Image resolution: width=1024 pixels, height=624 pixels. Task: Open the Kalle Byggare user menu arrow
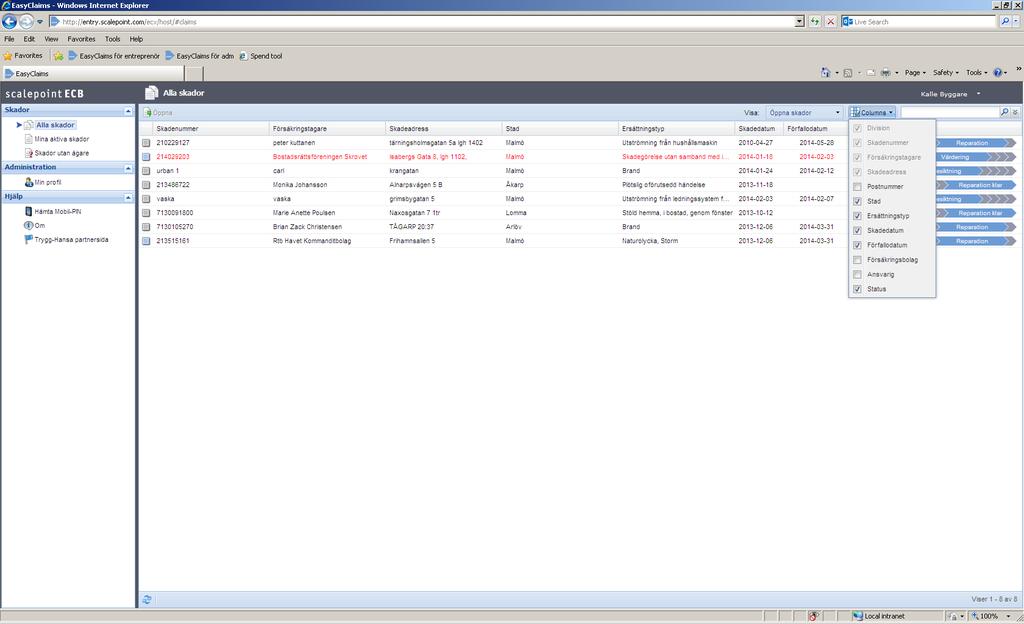coord(978,94)
